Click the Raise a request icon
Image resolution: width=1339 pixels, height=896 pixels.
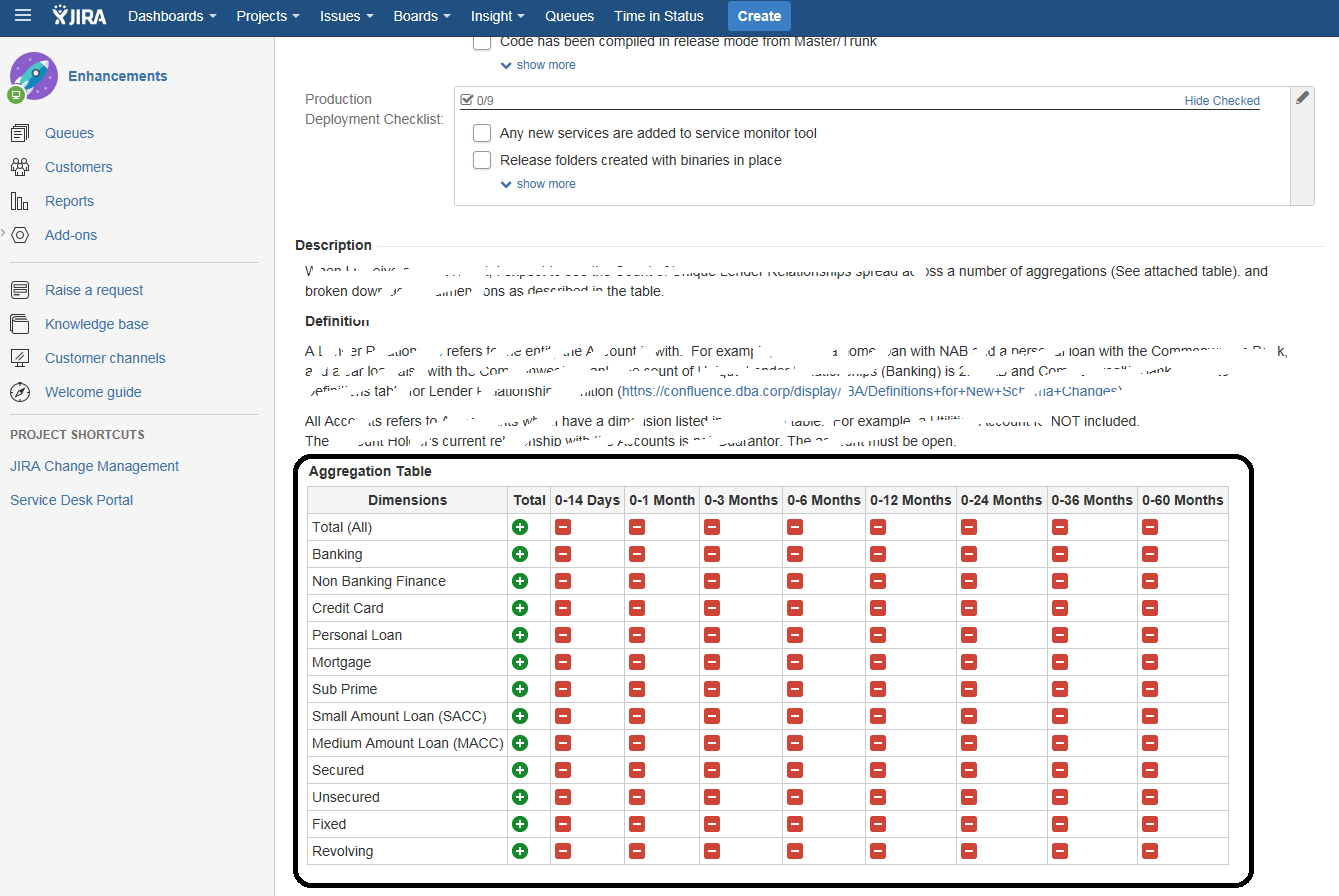20,290
